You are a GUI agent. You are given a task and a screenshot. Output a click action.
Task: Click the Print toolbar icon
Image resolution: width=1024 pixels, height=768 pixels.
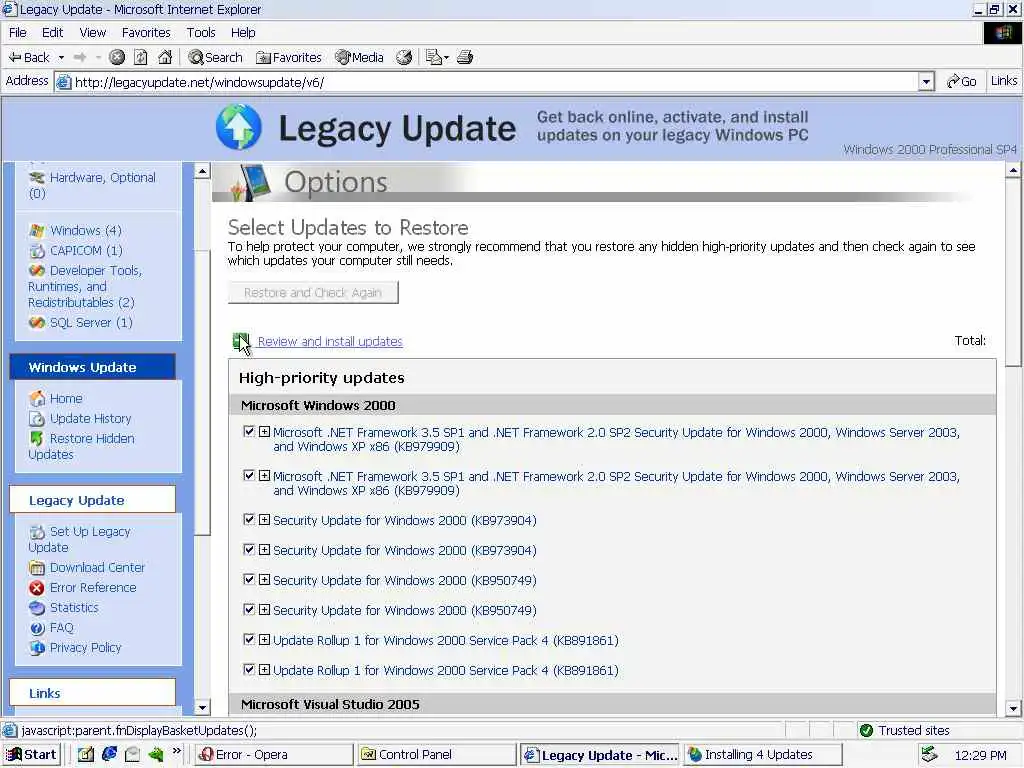[x=465, y=57]
